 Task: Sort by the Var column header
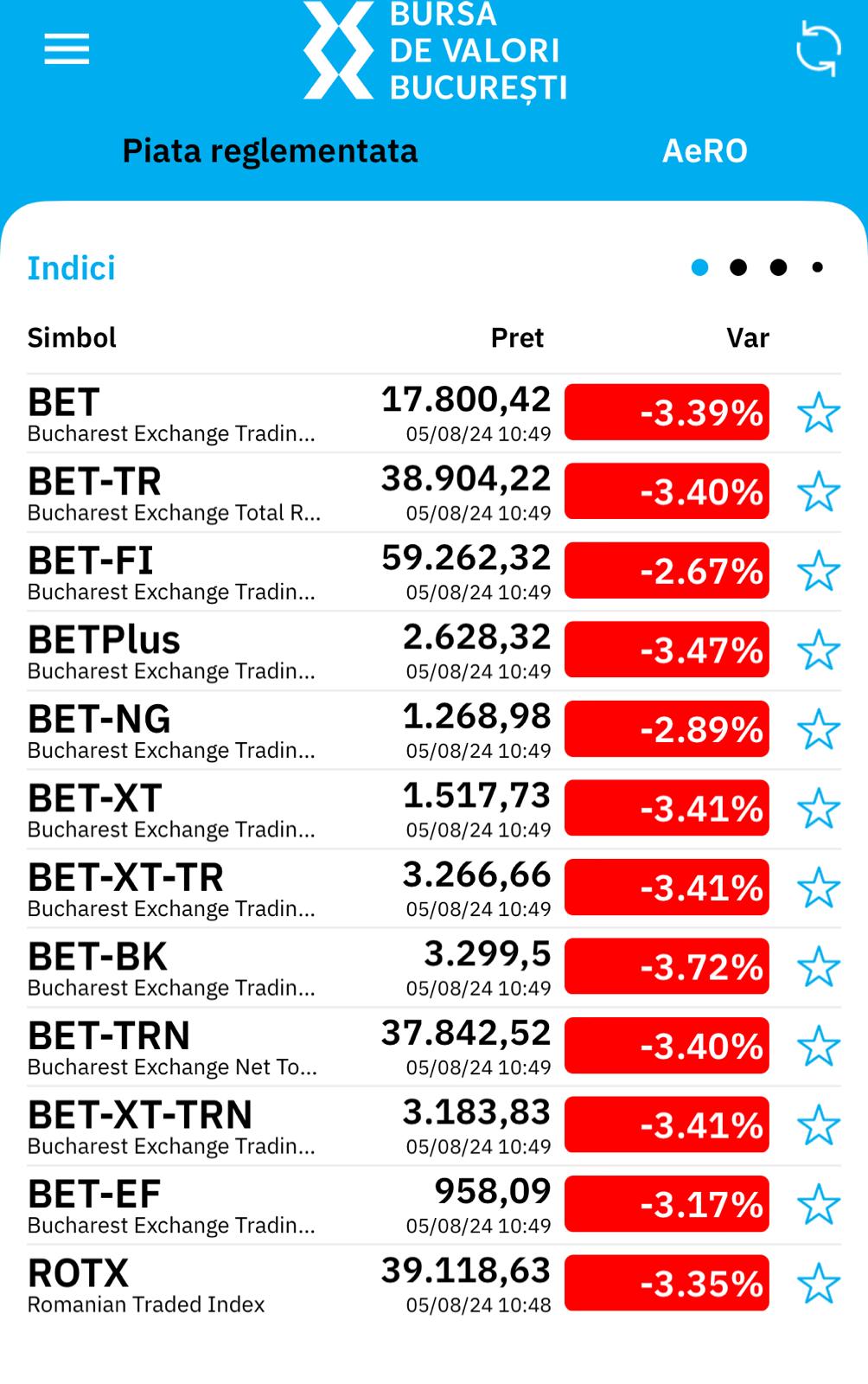[748, 338]
